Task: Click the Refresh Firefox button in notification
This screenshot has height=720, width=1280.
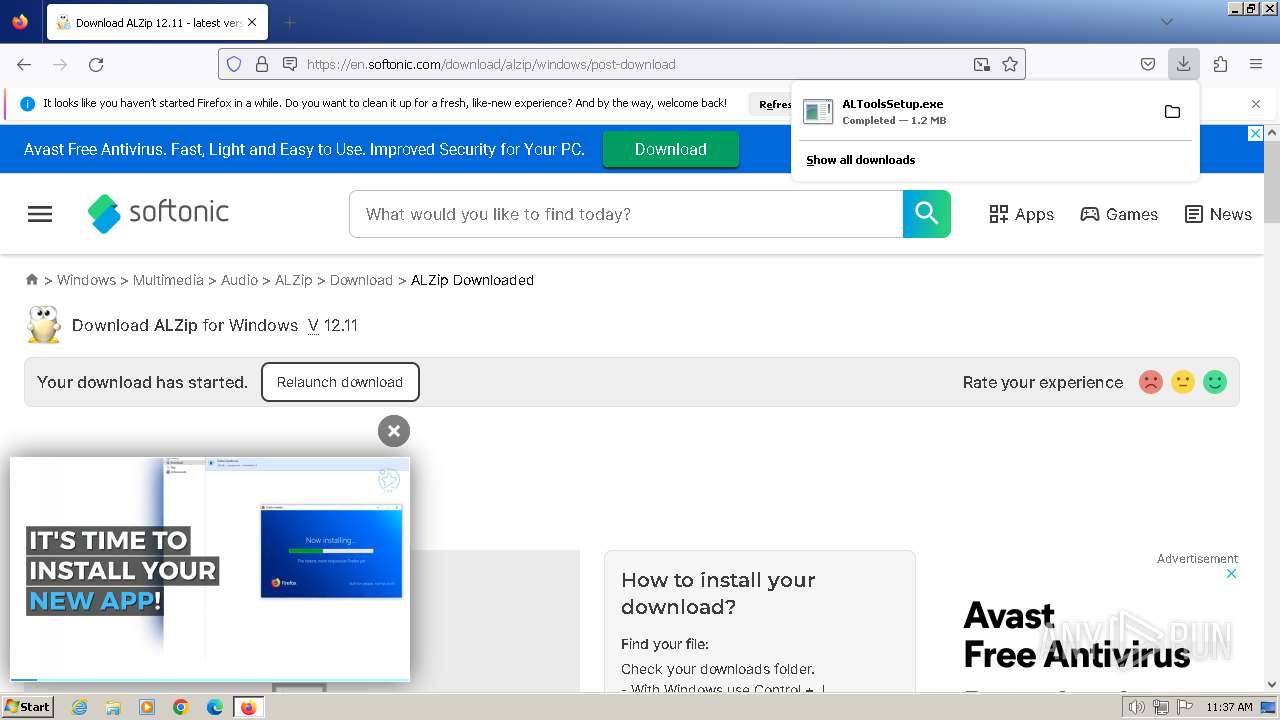Action: [x=773, y=104]
